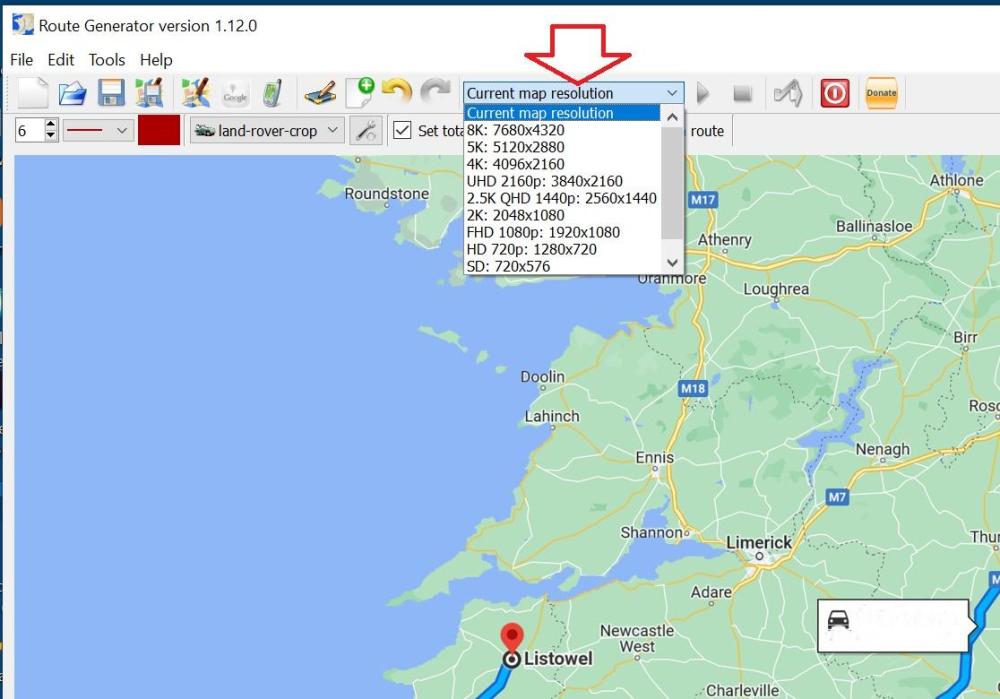Click the Stop playback button
This screenshot has width=1000, height=699.
[x=742, y=93]
